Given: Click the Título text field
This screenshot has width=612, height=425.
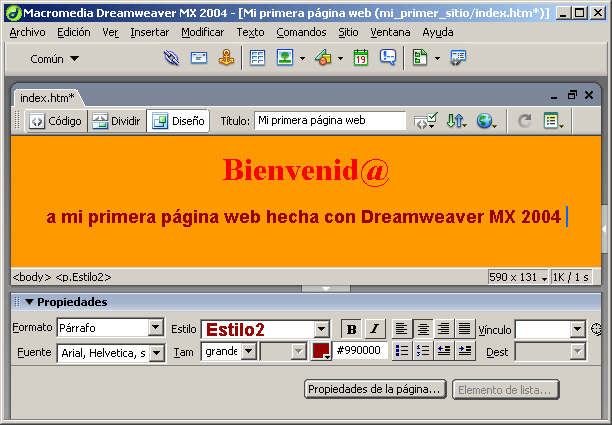Looking at the screenshot, I should click(329, 120).
